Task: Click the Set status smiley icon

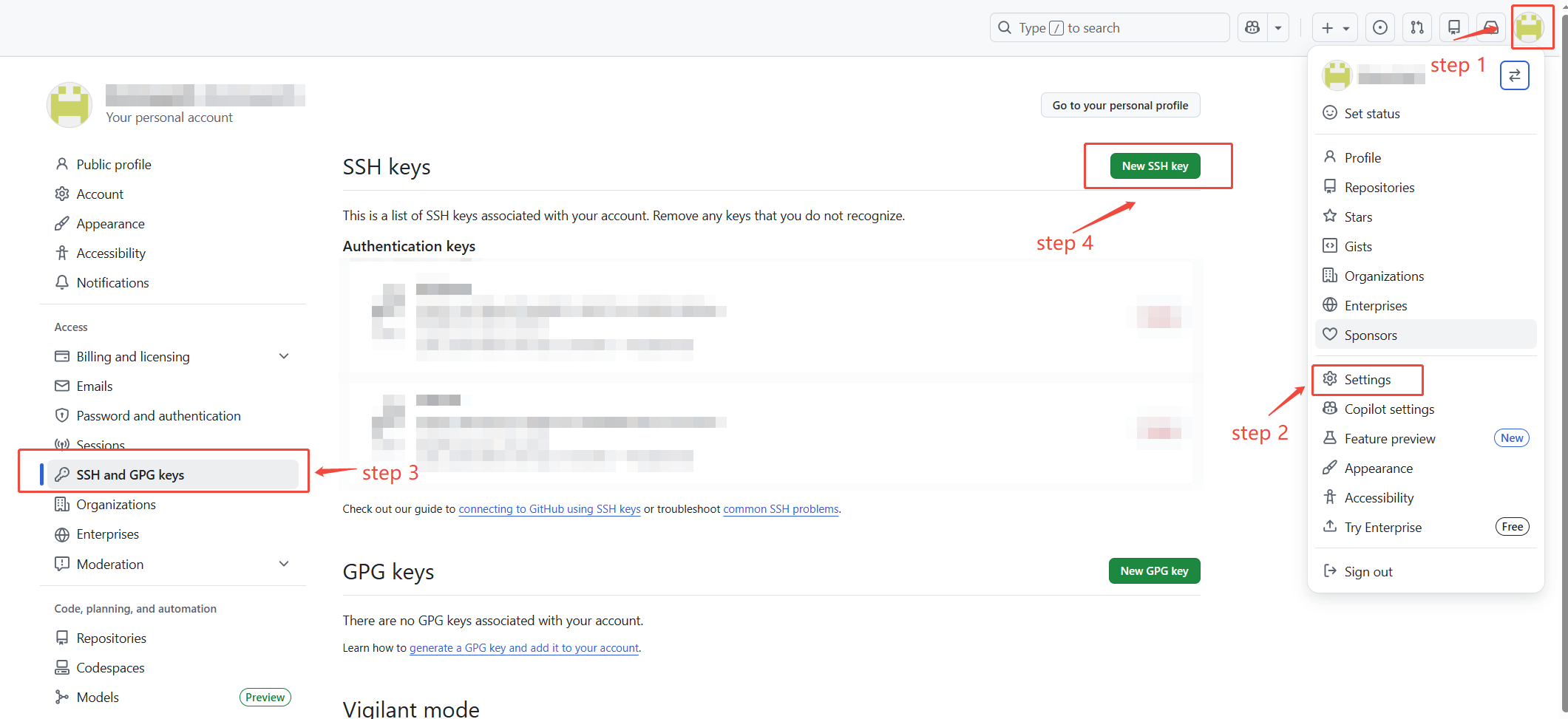Action: (x=1330, y=113)
